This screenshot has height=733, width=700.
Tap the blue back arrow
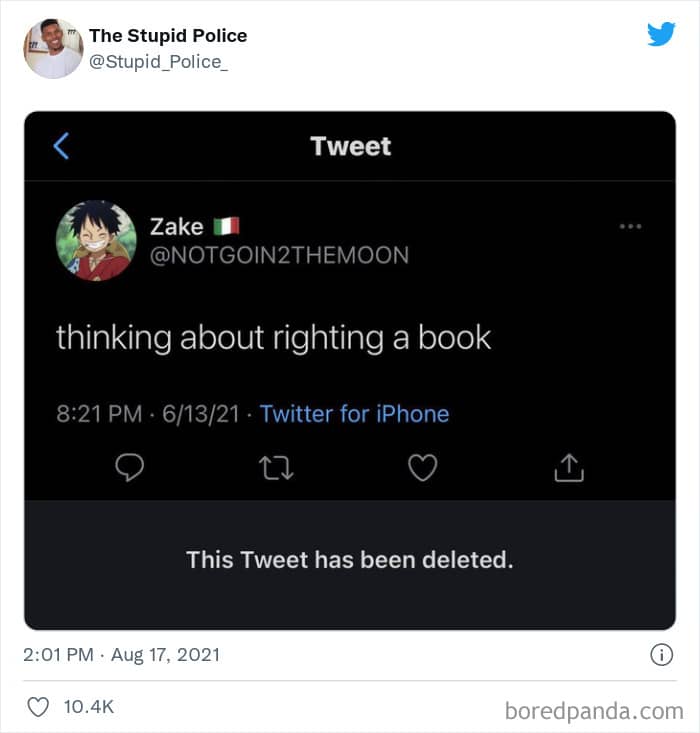tap(61, 146)
